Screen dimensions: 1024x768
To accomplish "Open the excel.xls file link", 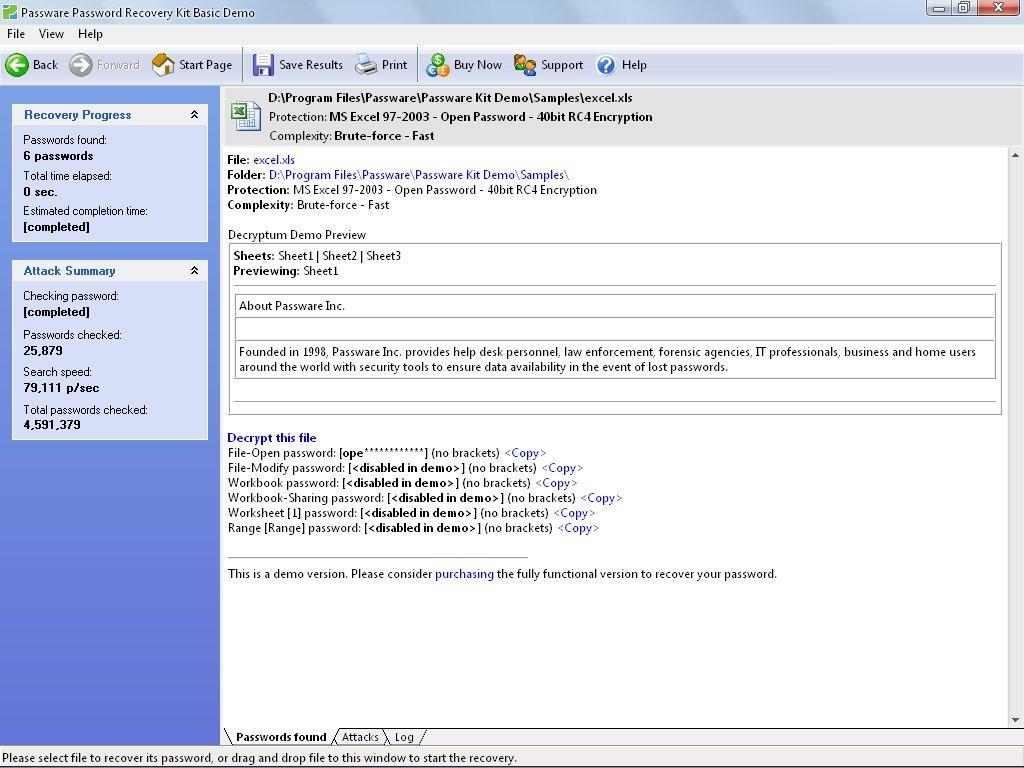I will (274, 159).
